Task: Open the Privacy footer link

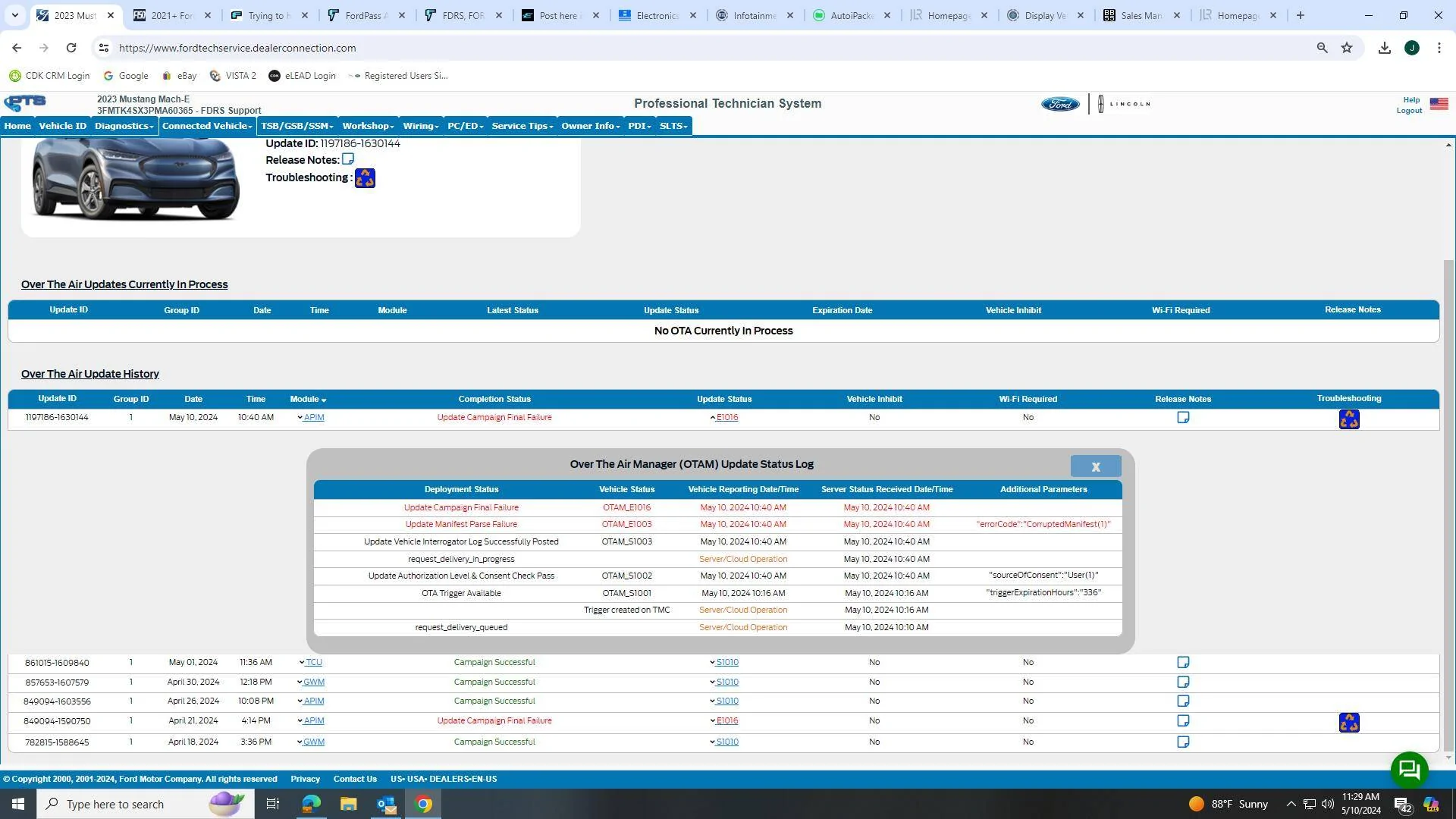Action: click(305, 780)
